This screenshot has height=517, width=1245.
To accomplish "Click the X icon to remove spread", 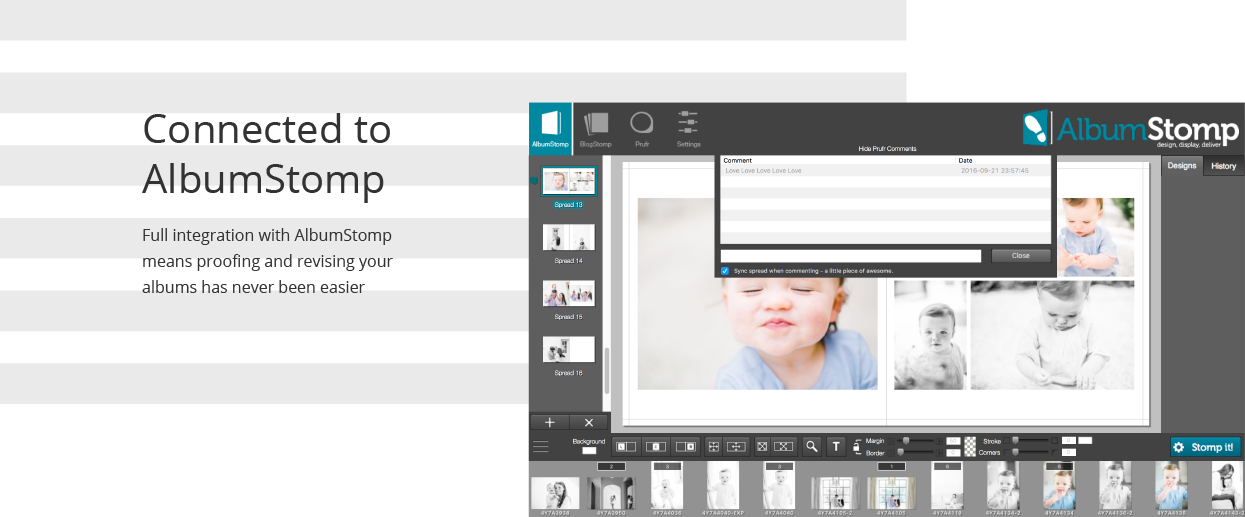I will [x=589, y=423].
